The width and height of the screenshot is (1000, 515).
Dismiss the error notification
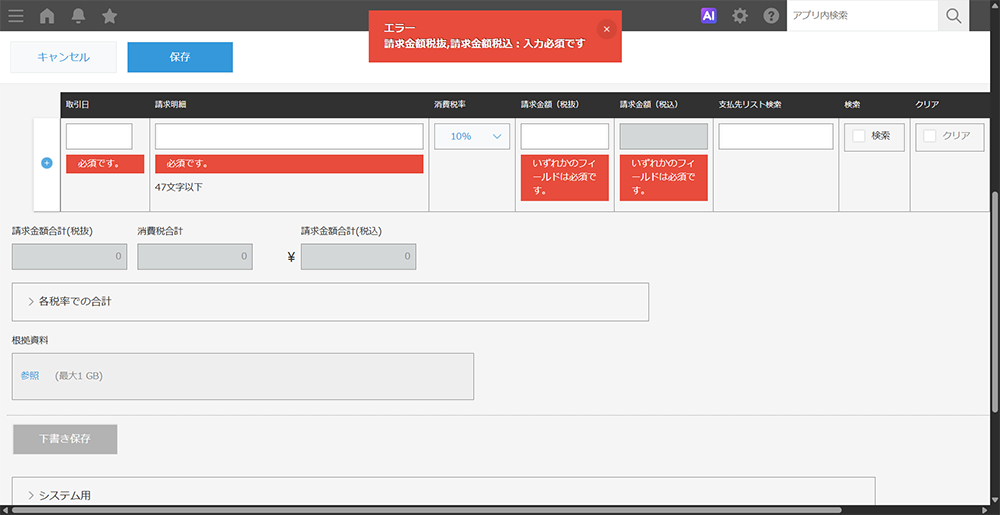(606, 29)
